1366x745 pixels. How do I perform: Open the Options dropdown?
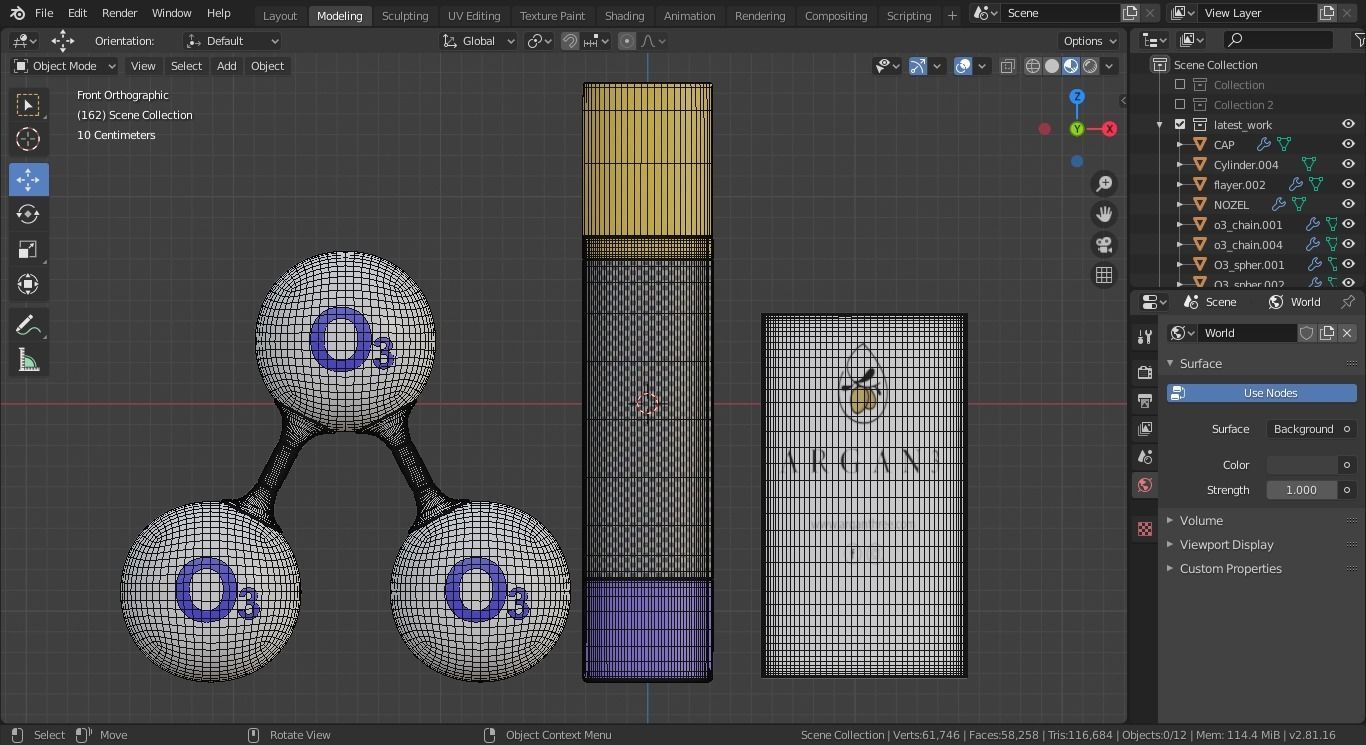pos(1090,41)
